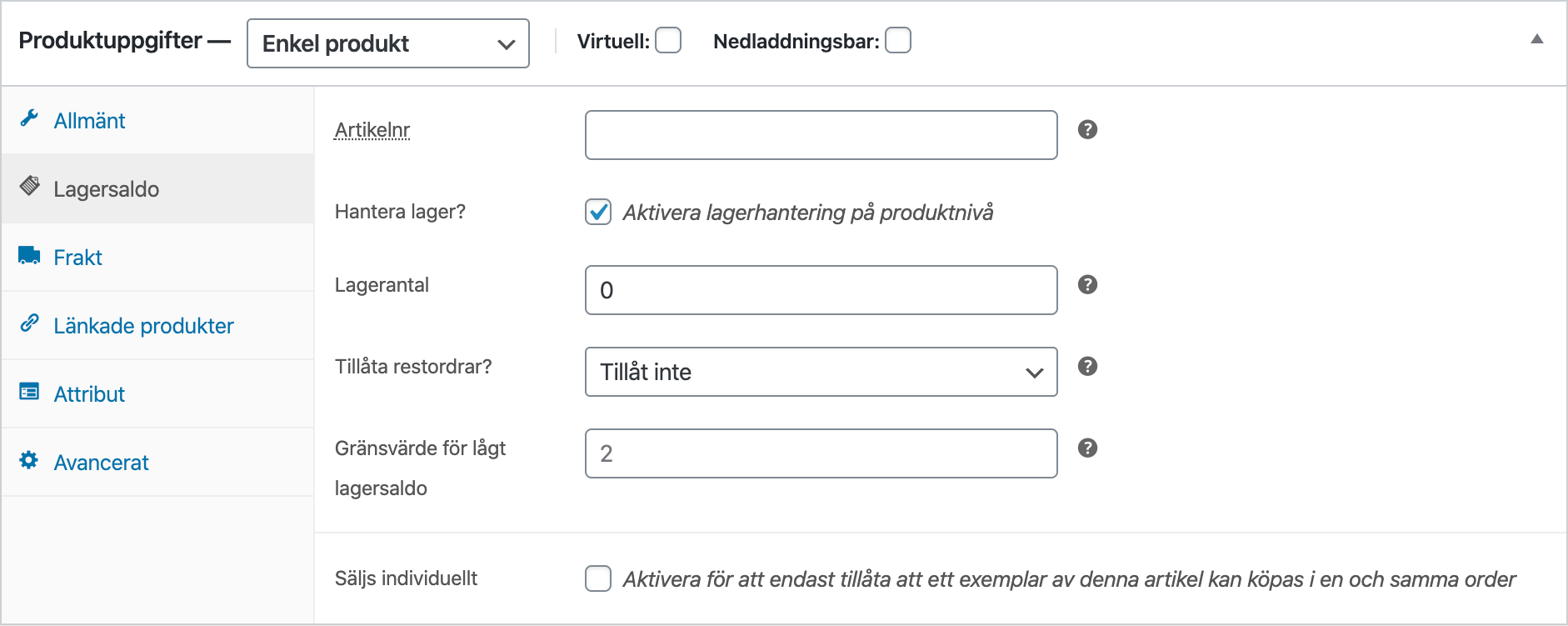Click the Artikelnr text field
1568x626 pixels.
tap(821, 135)
